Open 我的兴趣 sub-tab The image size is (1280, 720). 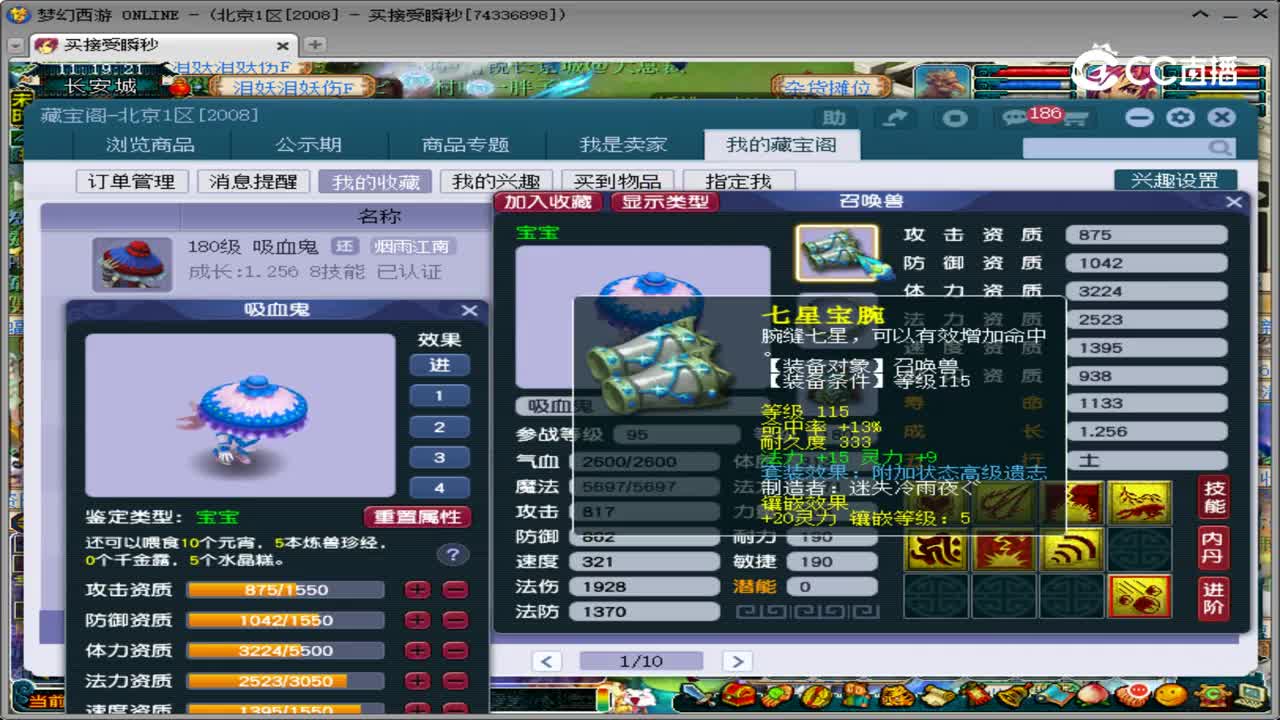[495, 181]
